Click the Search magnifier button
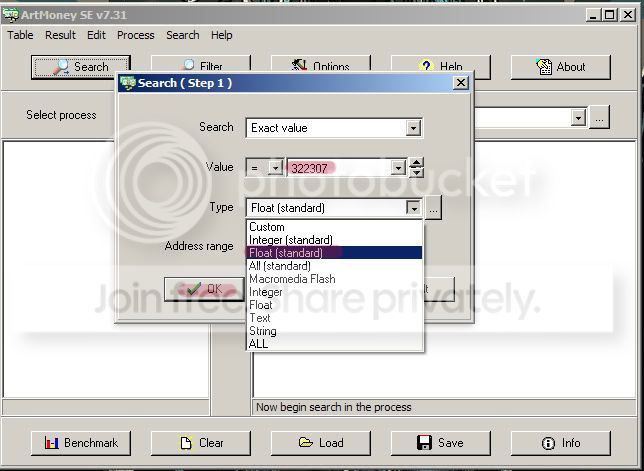Image resolution: width=644 pixels, height=471 pixels. 81,67
